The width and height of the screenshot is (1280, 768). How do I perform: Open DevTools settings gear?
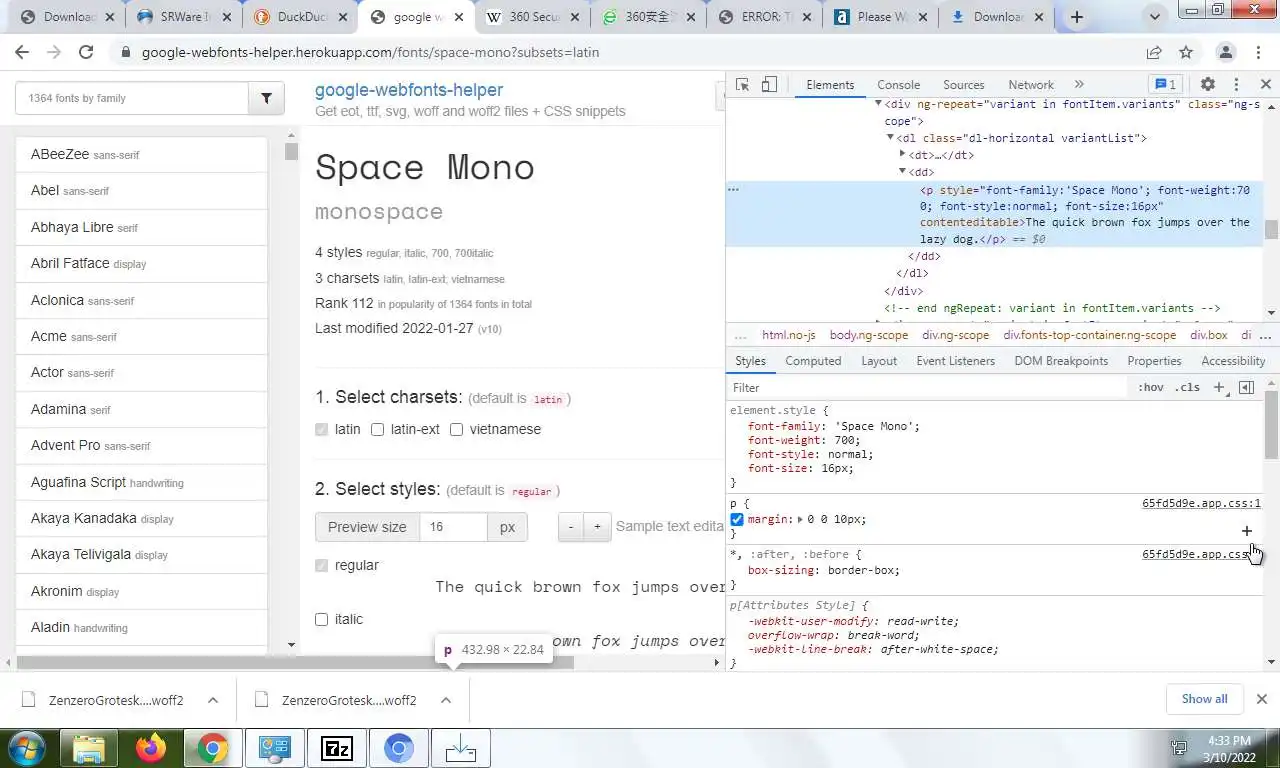pyautogui.click(x=1208, y=85)
